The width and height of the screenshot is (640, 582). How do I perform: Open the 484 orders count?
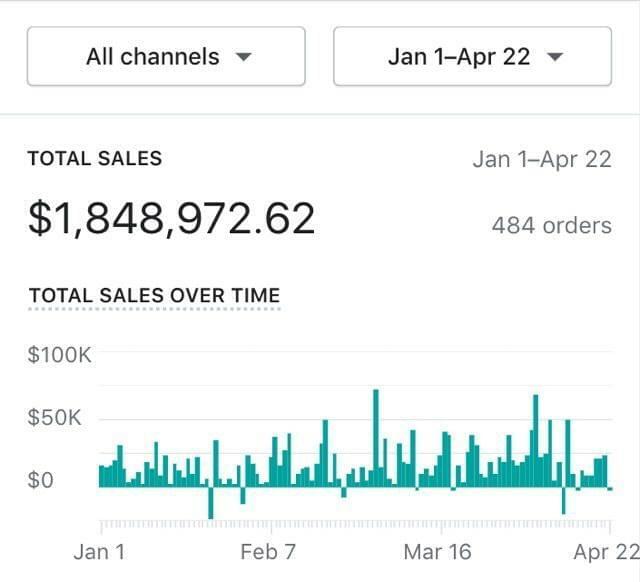pyautogui.click(x=551, y=225)
